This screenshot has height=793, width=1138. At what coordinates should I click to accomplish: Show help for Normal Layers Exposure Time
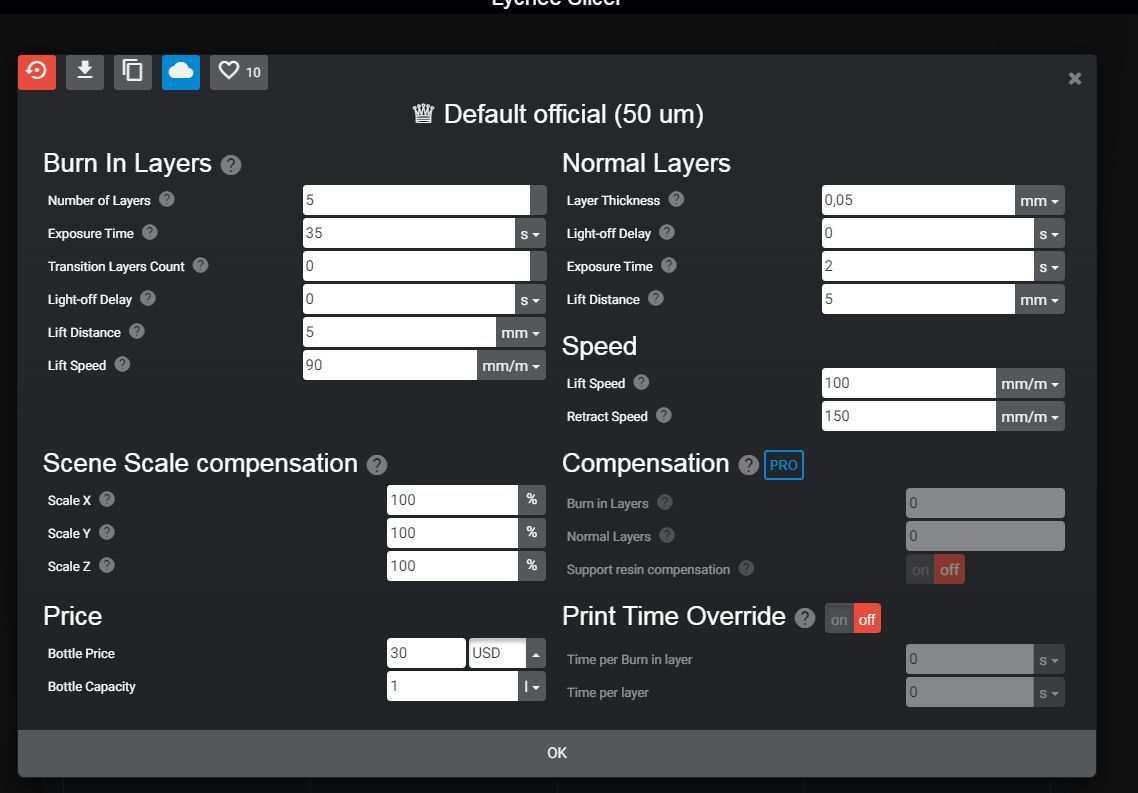point(669,266)
